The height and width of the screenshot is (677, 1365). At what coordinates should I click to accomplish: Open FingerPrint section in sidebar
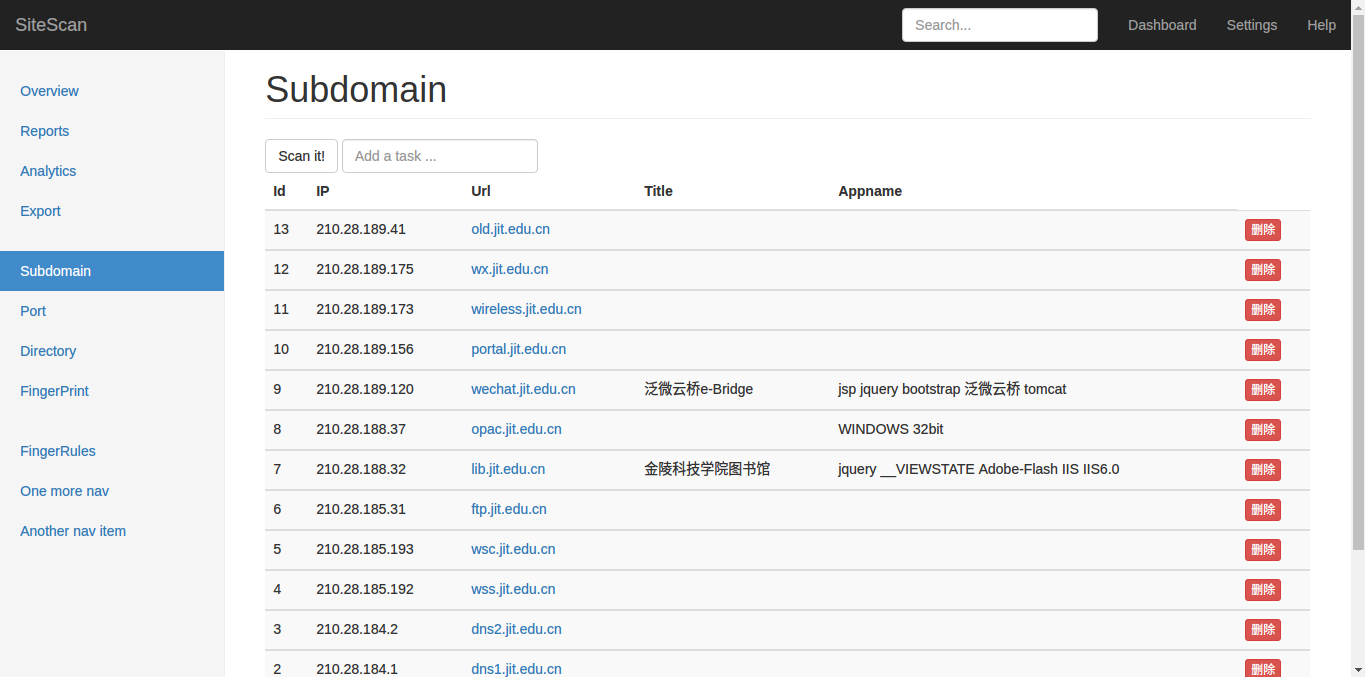[54, 391]
